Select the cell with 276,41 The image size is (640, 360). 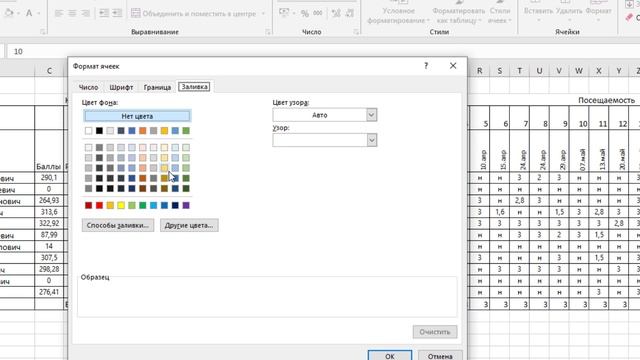pos(49,292)
